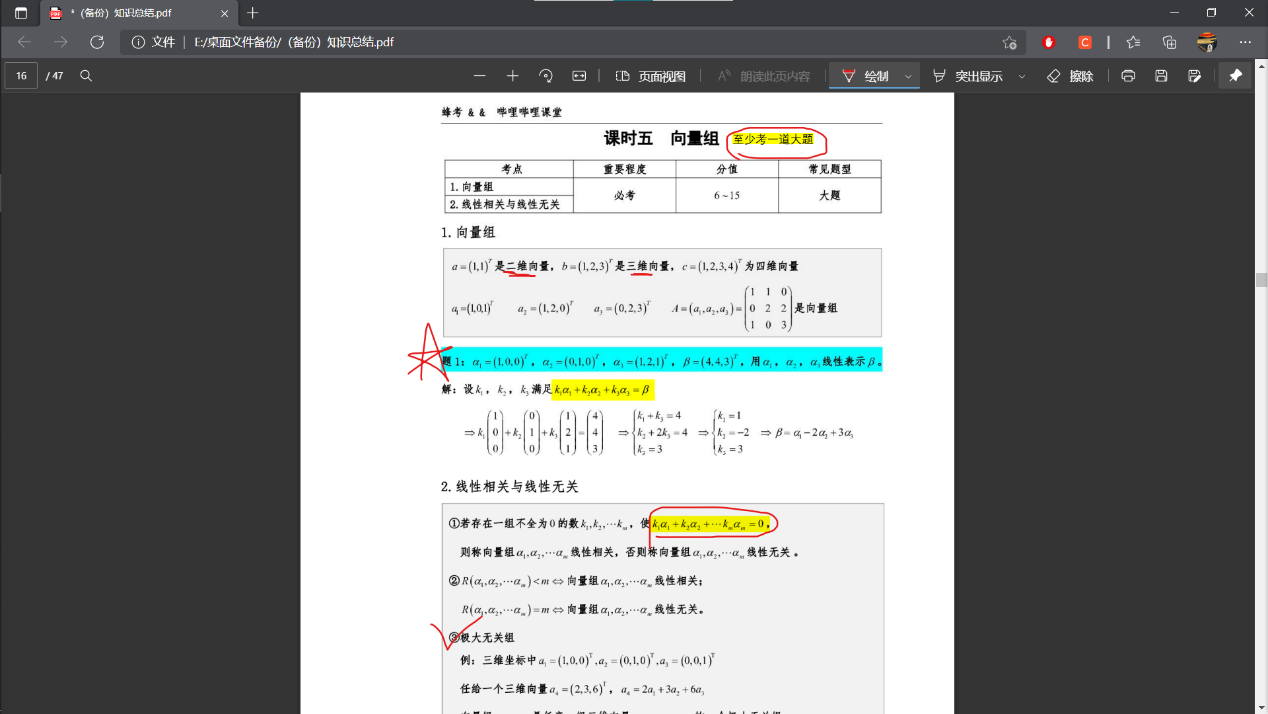
Task: Expand the 突出显示 highlight color dropdown
Action: pos(1022,76)
